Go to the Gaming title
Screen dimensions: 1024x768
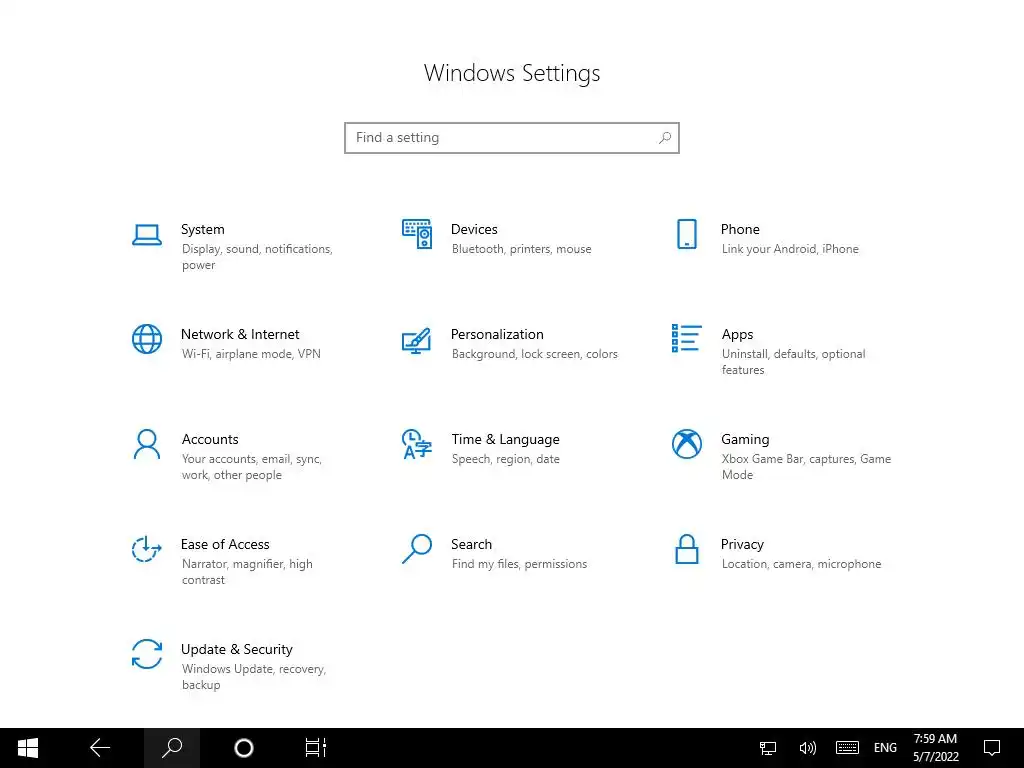coord(745,440)
